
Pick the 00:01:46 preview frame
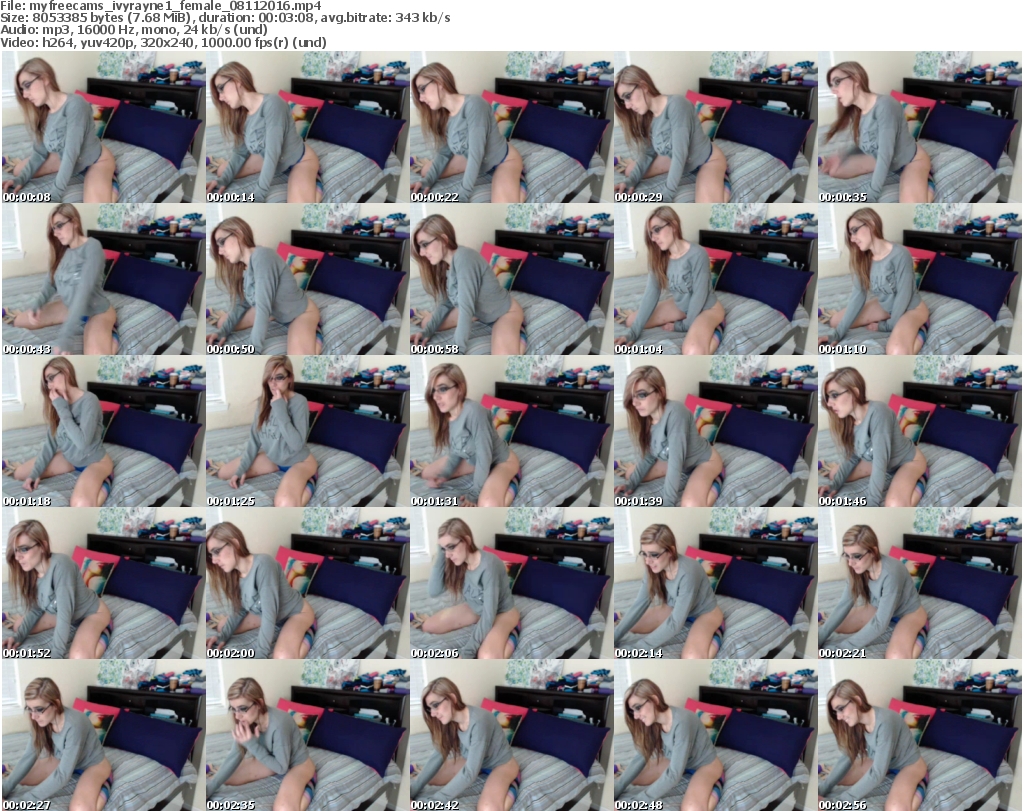pyautogui.click(x=920, y=432)
